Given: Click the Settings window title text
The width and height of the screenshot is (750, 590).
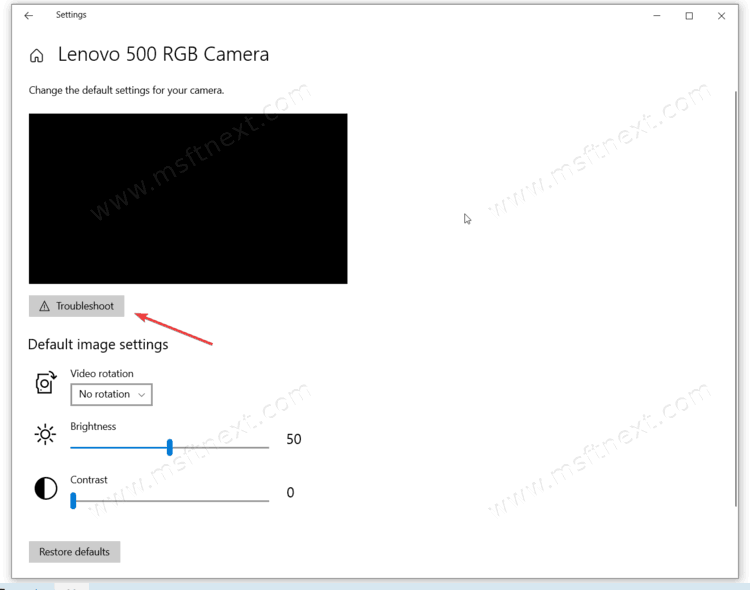Looking at the screenshot, I should pos(71,15).
